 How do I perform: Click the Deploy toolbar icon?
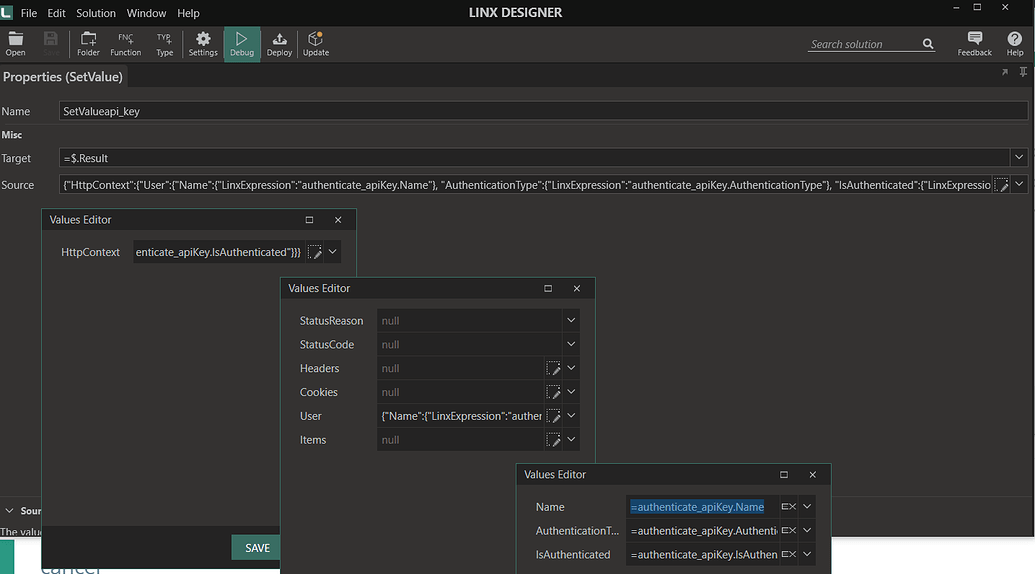pos(279,44)
